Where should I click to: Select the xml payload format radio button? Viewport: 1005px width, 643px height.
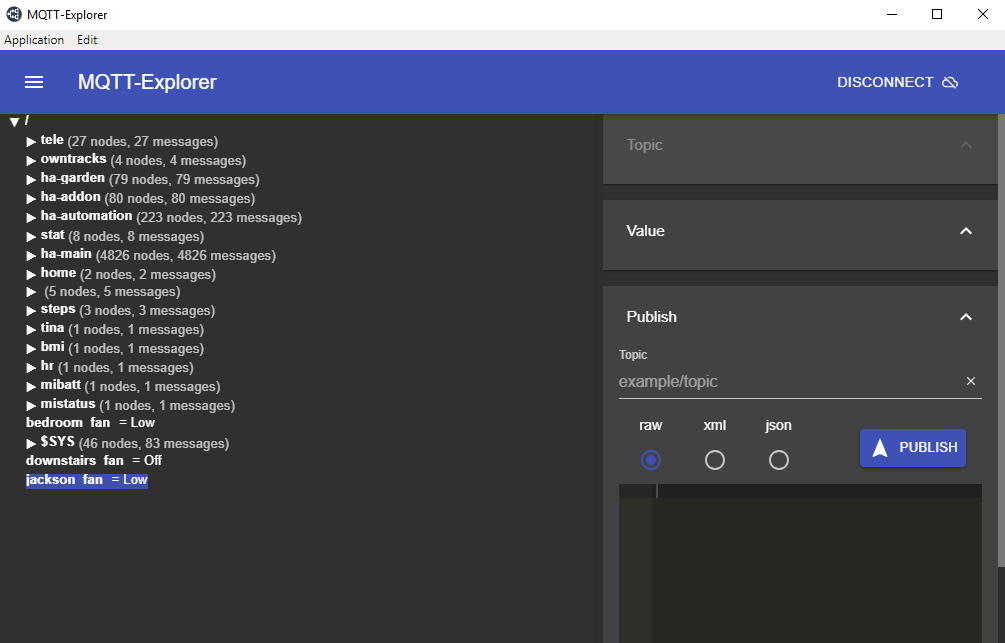714,460
